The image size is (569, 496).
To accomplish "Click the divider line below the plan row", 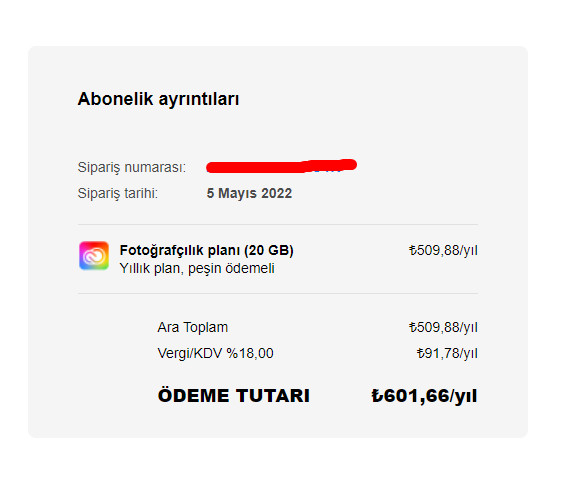I will [x=278, y=294].
